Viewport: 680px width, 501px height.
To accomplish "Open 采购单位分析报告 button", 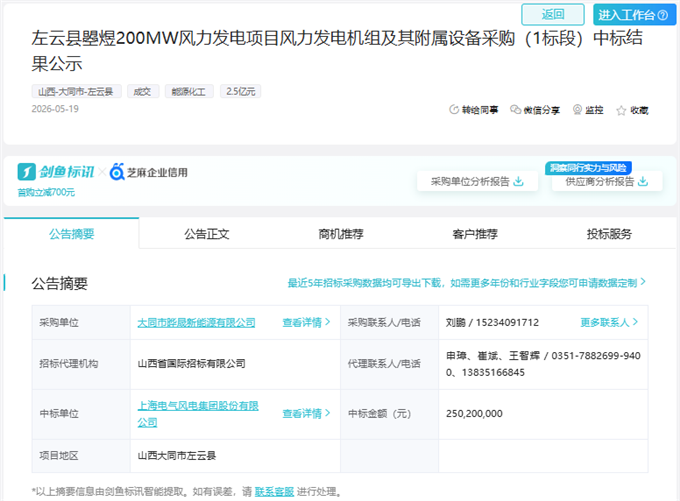I will (x=477, y=181).
